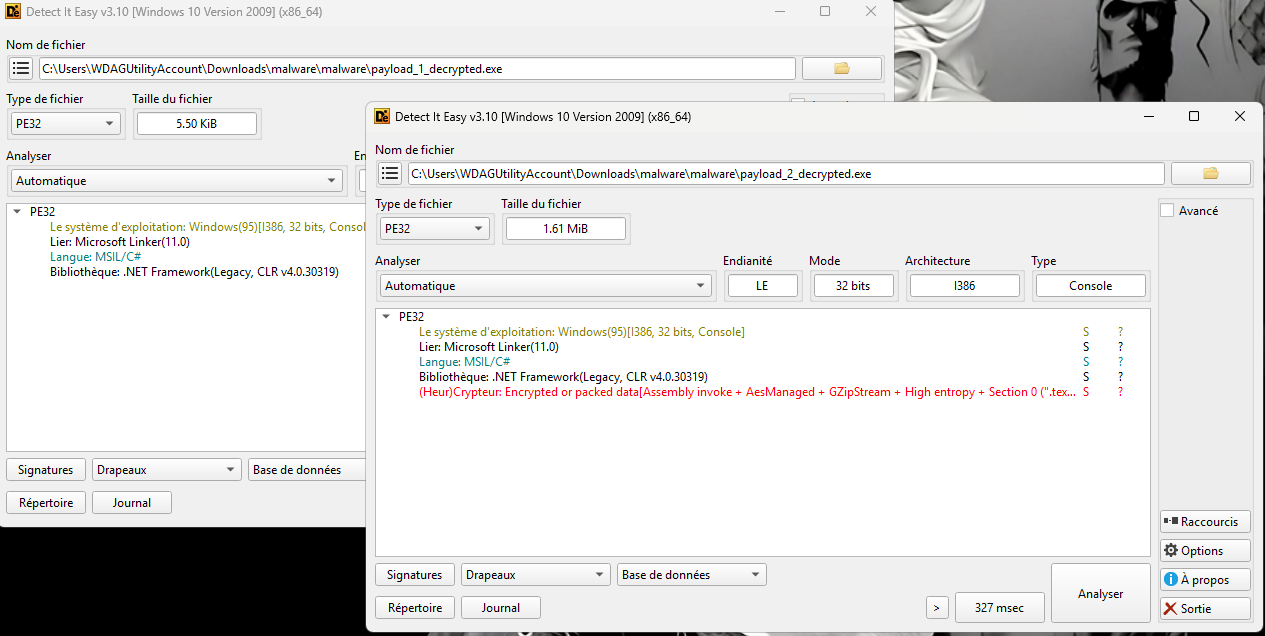Click the folder browse icon in back window
This screenshot has height=636, width=1265.
[841, 68]
